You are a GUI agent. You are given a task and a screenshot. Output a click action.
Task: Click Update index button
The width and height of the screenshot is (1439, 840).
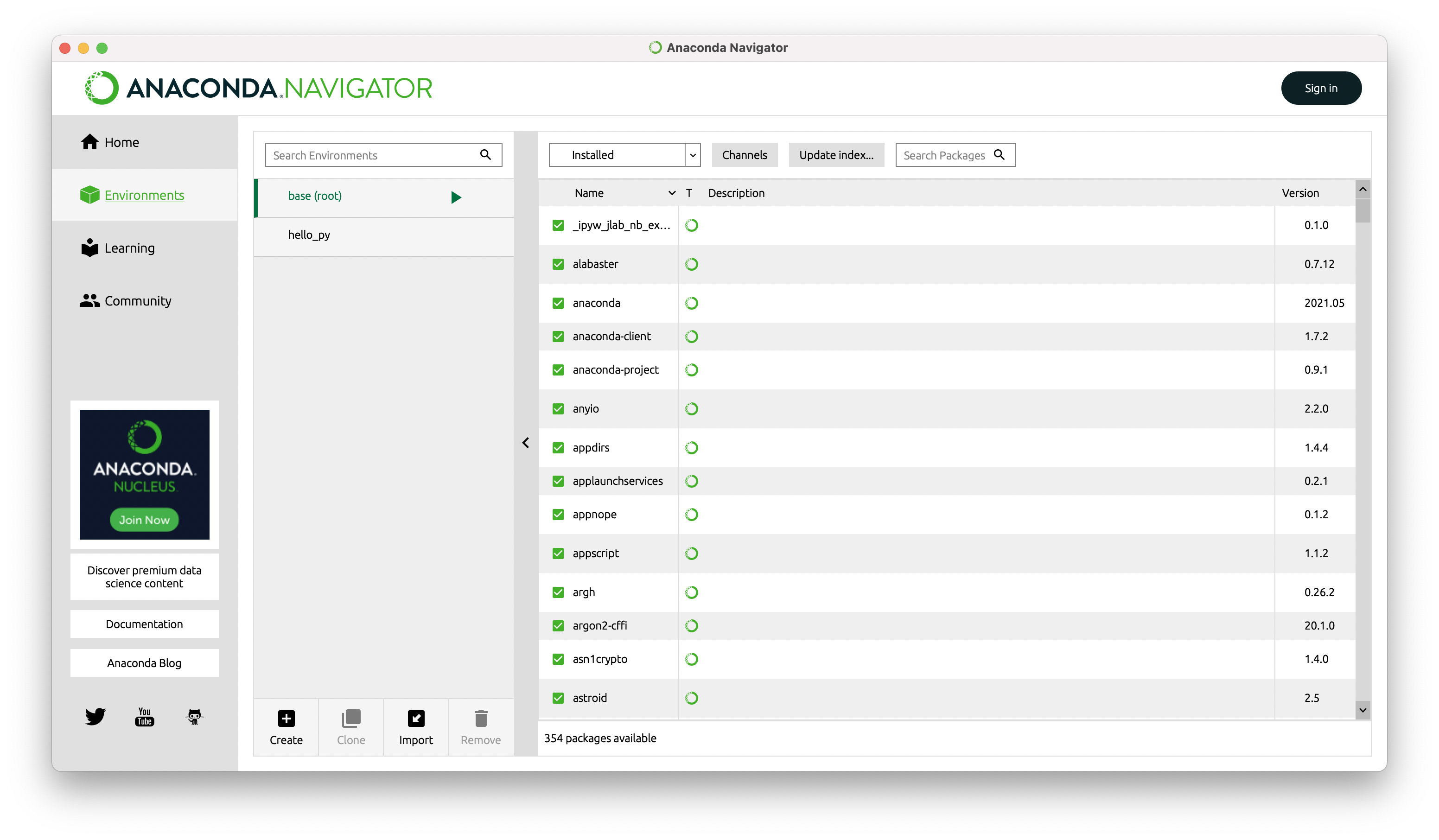836,155
